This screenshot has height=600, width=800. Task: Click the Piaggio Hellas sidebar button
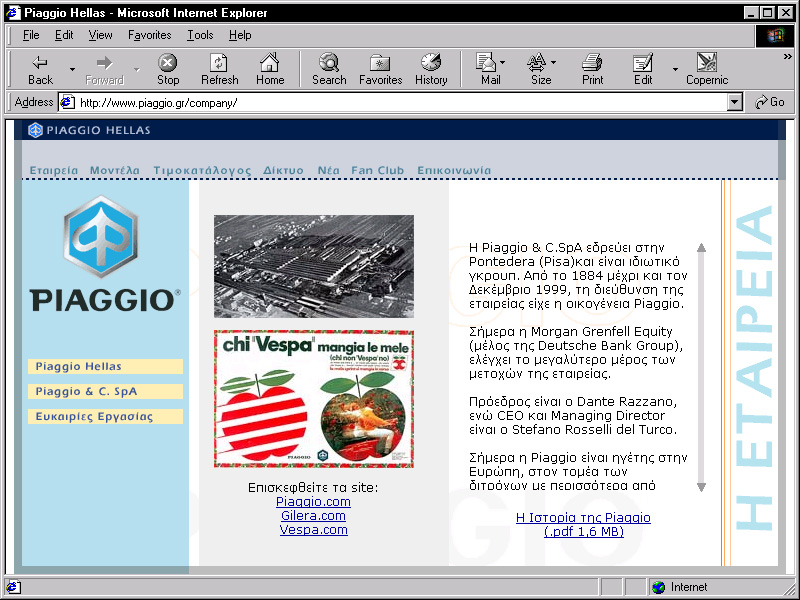pos(106,366)
